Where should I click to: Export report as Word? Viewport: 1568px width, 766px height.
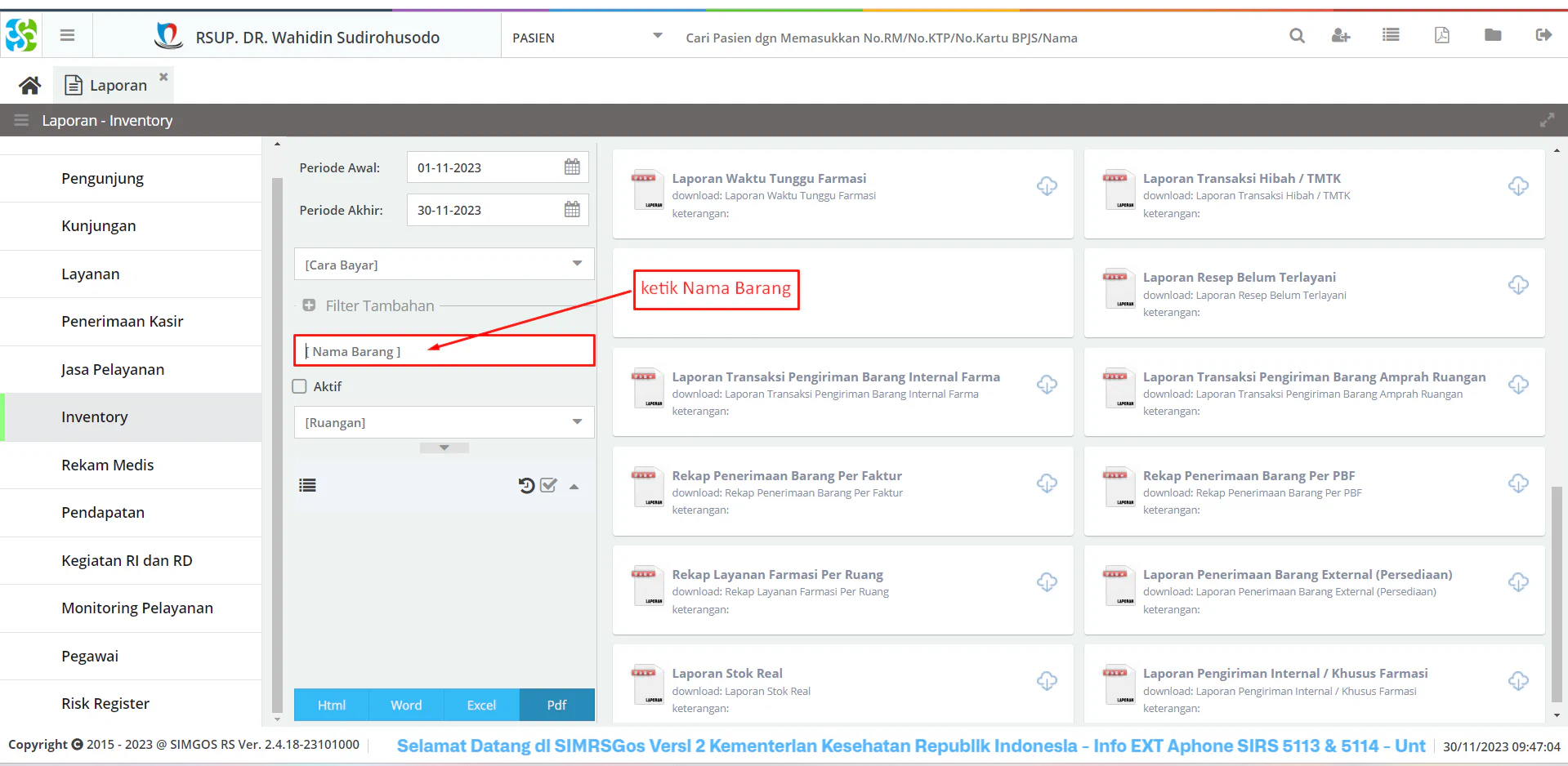406,705
